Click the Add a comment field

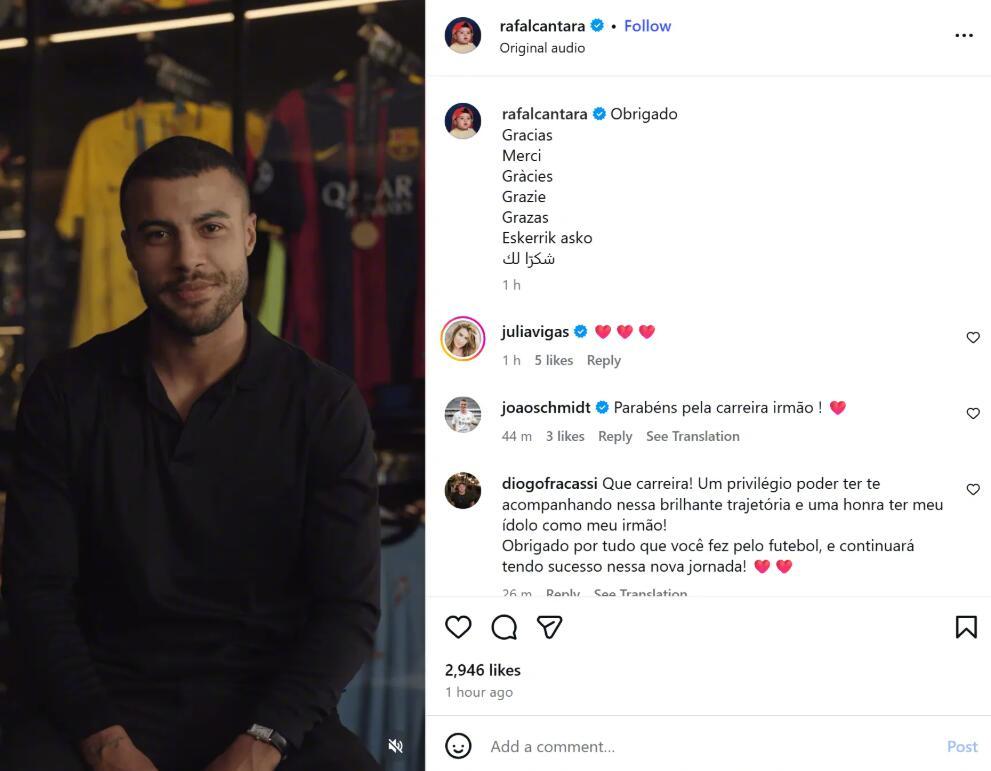[x=711, y=746]
